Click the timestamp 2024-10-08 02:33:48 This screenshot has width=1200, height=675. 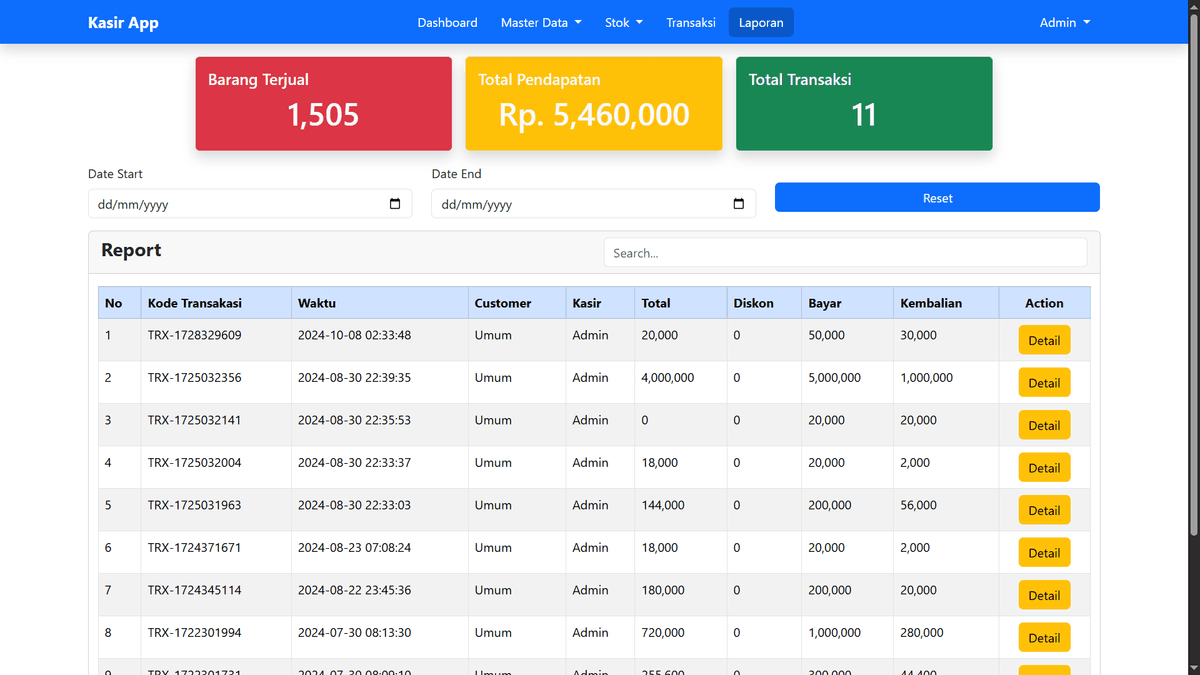[354, 335]
